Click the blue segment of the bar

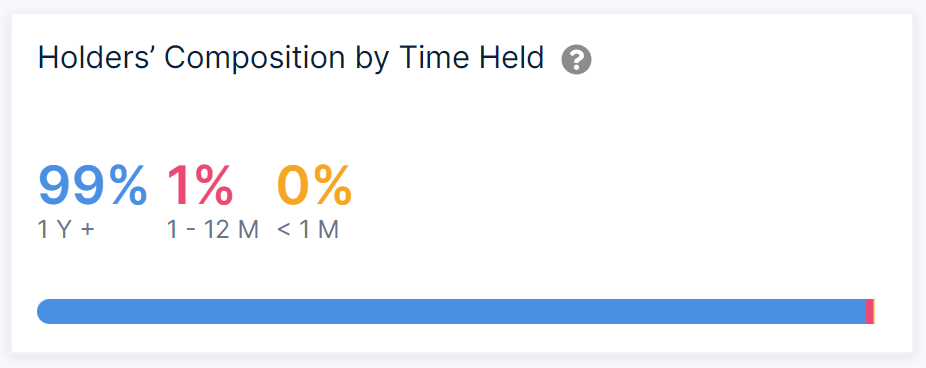coord(451,311)
